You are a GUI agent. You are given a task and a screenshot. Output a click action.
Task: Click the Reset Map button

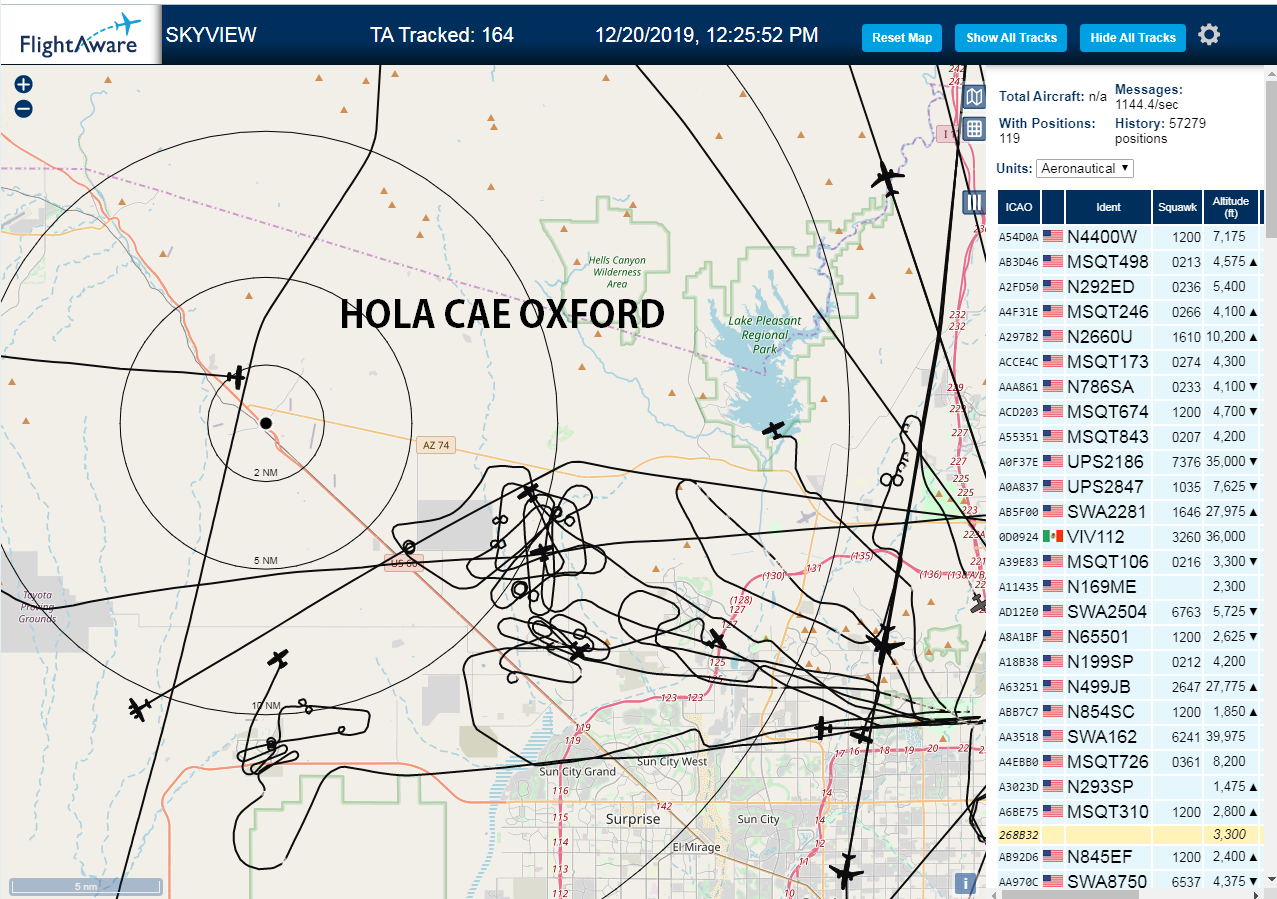(x=902, y=38)
